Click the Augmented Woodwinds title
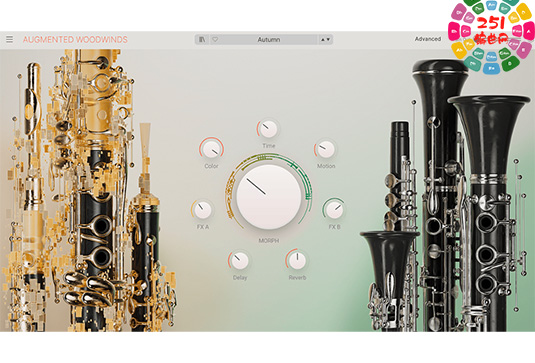This screenshot has height=363, width=535. click(x=75, y=40)
